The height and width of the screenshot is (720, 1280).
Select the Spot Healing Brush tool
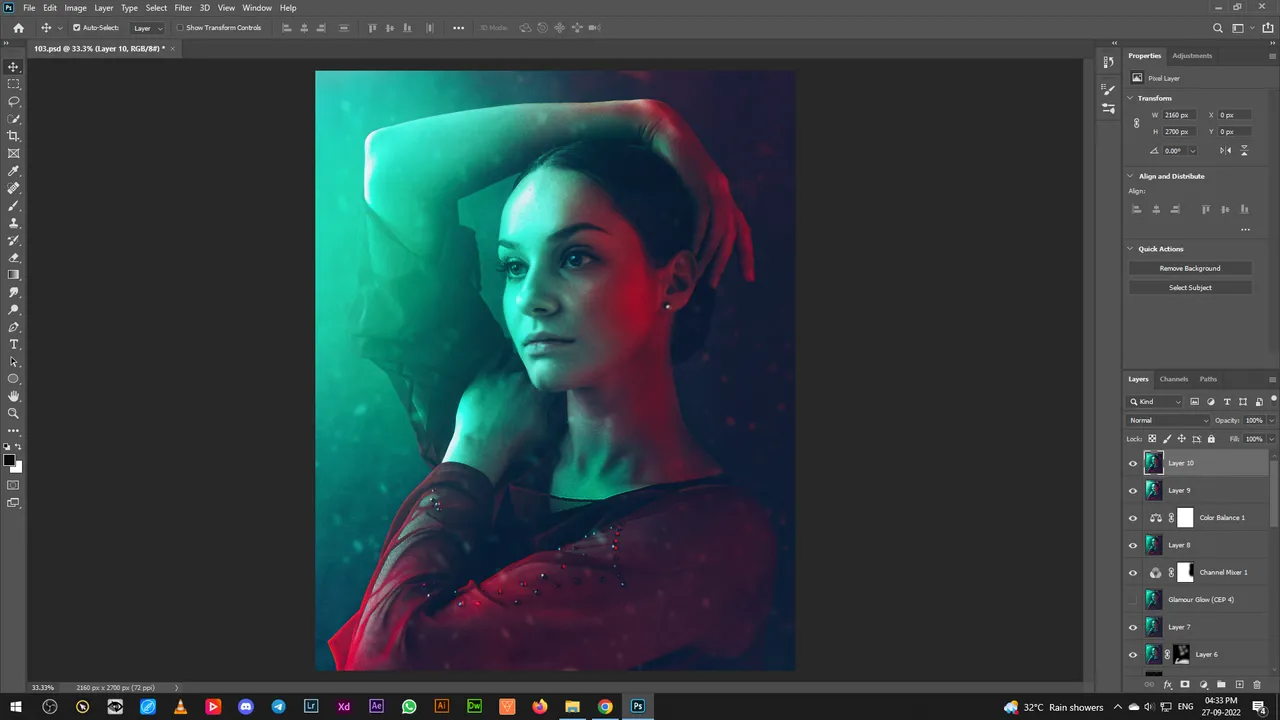pyautogui.click(x=14, y=188)
